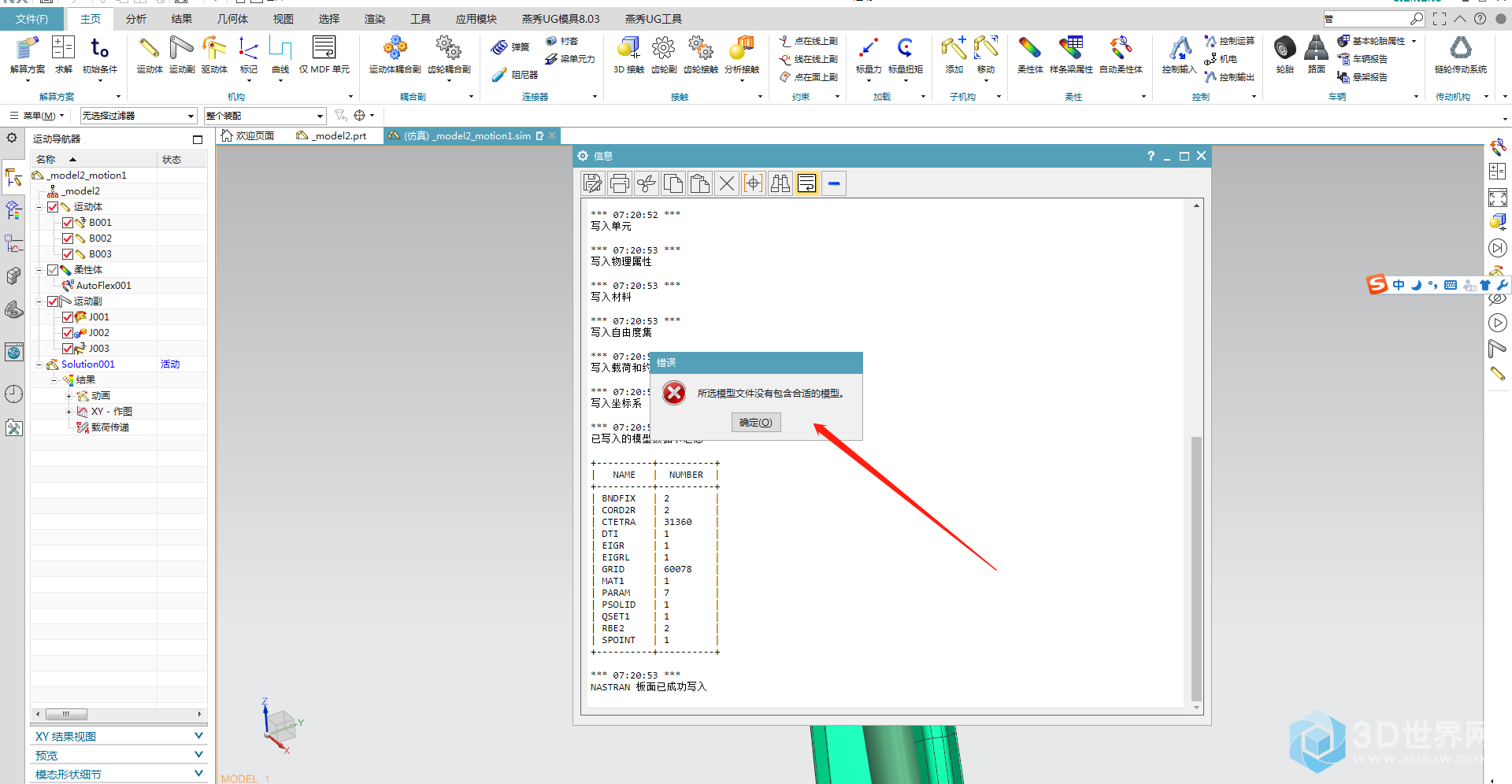
Task: Click the 解算方案 solution icon
Action: (x=27, y=49)
